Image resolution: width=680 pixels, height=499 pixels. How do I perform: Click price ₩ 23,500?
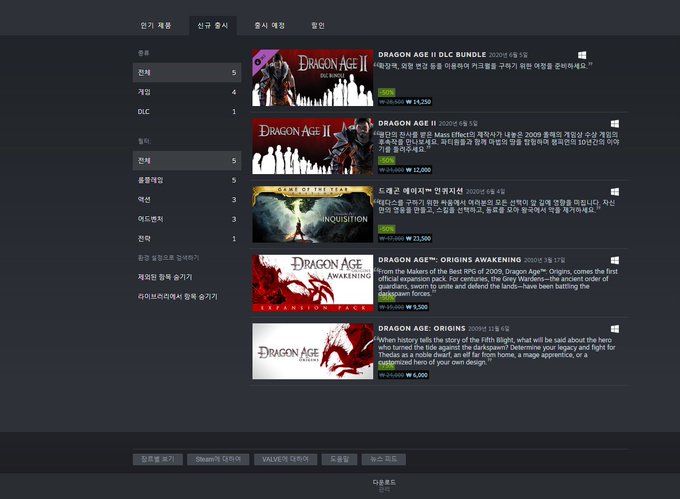pyautogui.click(x=418, y=238)
